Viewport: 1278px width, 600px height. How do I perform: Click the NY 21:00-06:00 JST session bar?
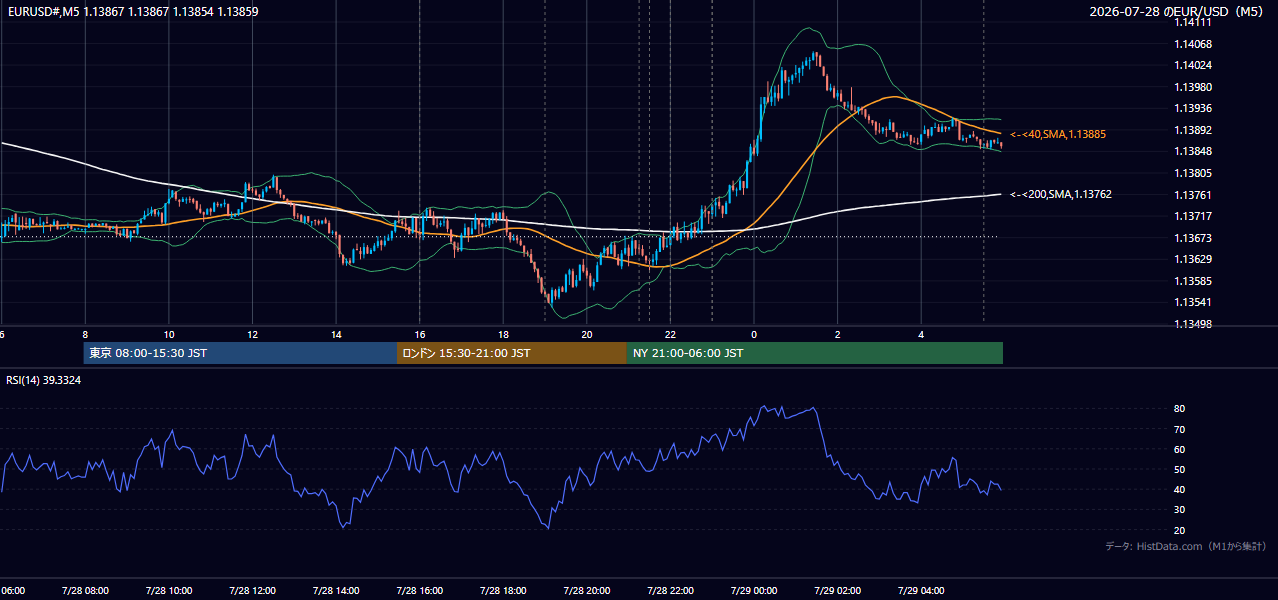tap(815, 353)
